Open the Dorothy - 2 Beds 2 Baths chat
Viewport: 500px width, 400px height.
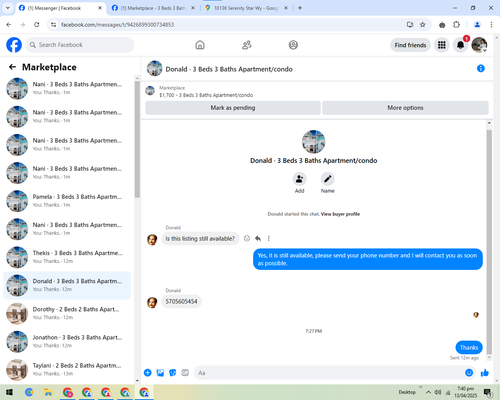tap(67, 313)
